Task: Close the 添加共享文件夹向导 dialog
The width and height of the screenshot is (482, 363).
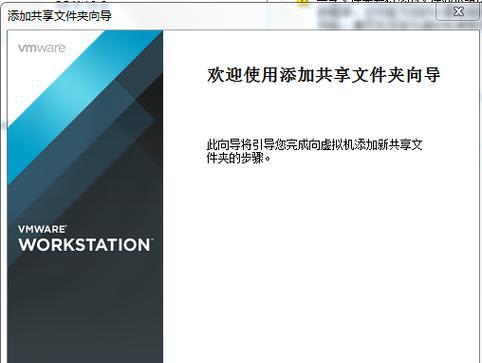Action: point(458,12)
